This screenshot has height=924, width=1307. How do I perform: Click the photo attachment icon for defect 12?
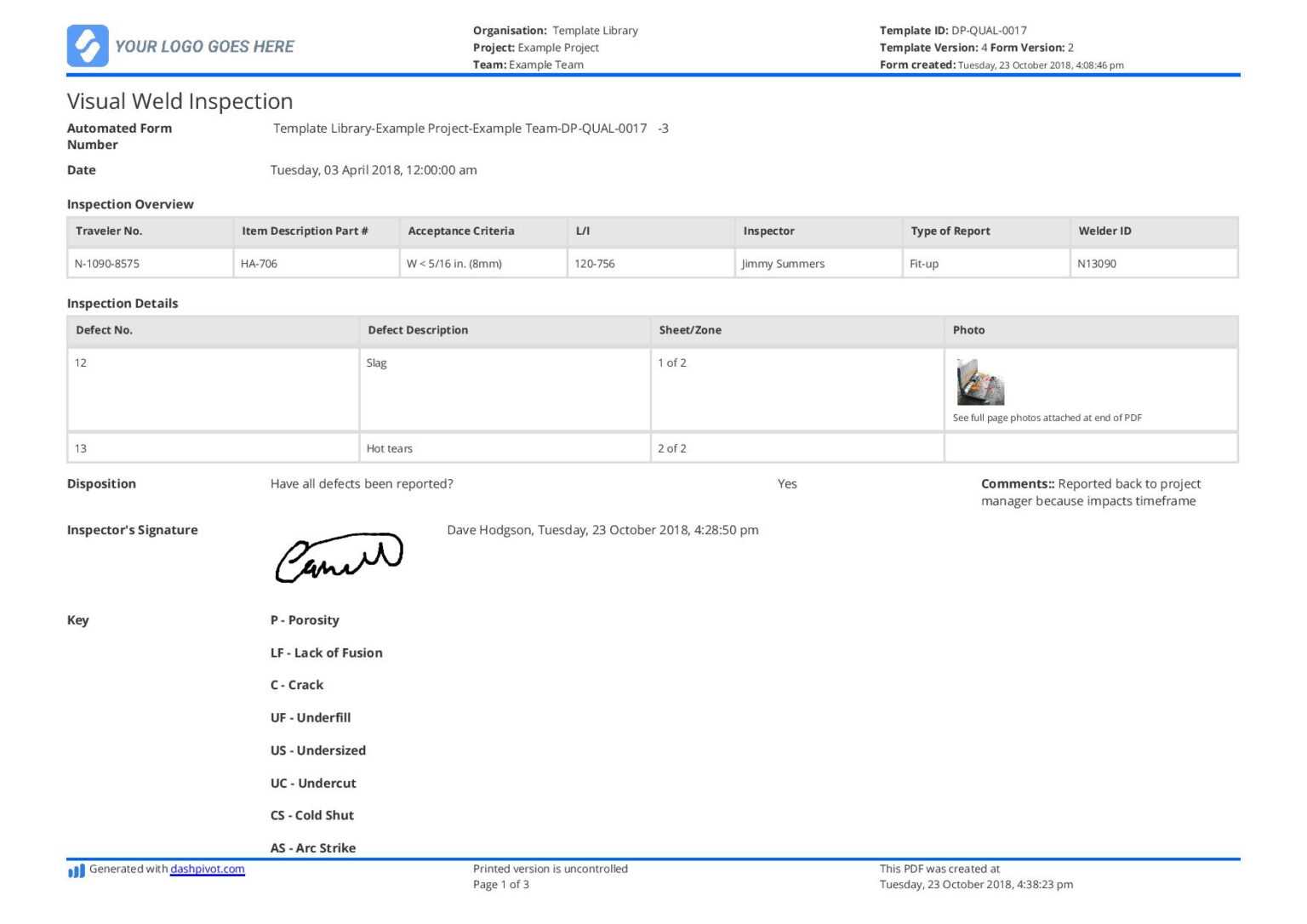[x=980, y=383]
